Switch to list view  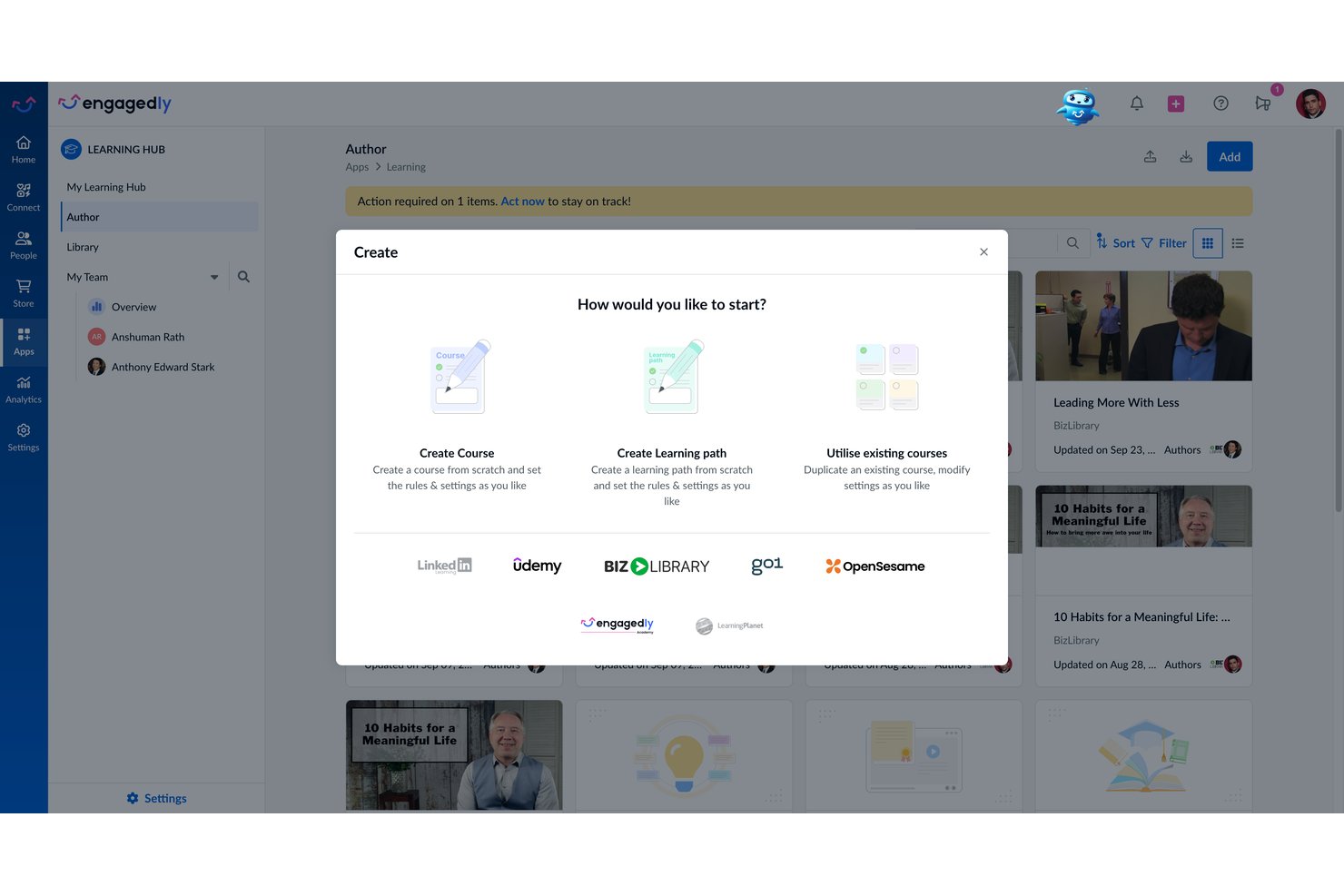(1238, 243)
